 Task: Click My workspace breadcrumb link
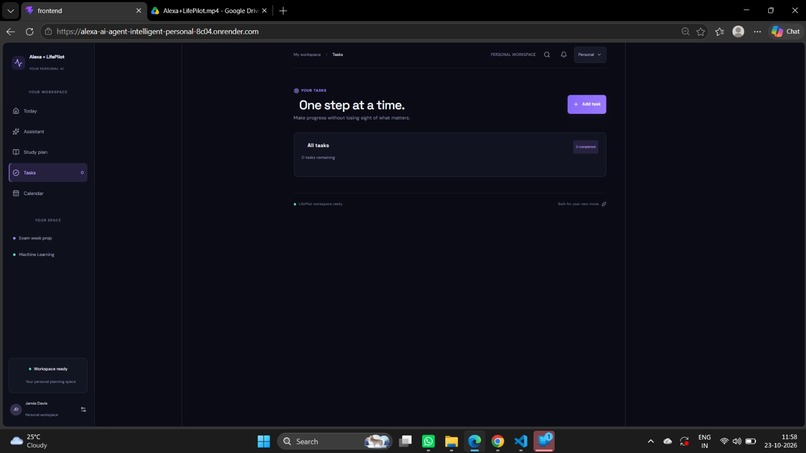[307, 55]
